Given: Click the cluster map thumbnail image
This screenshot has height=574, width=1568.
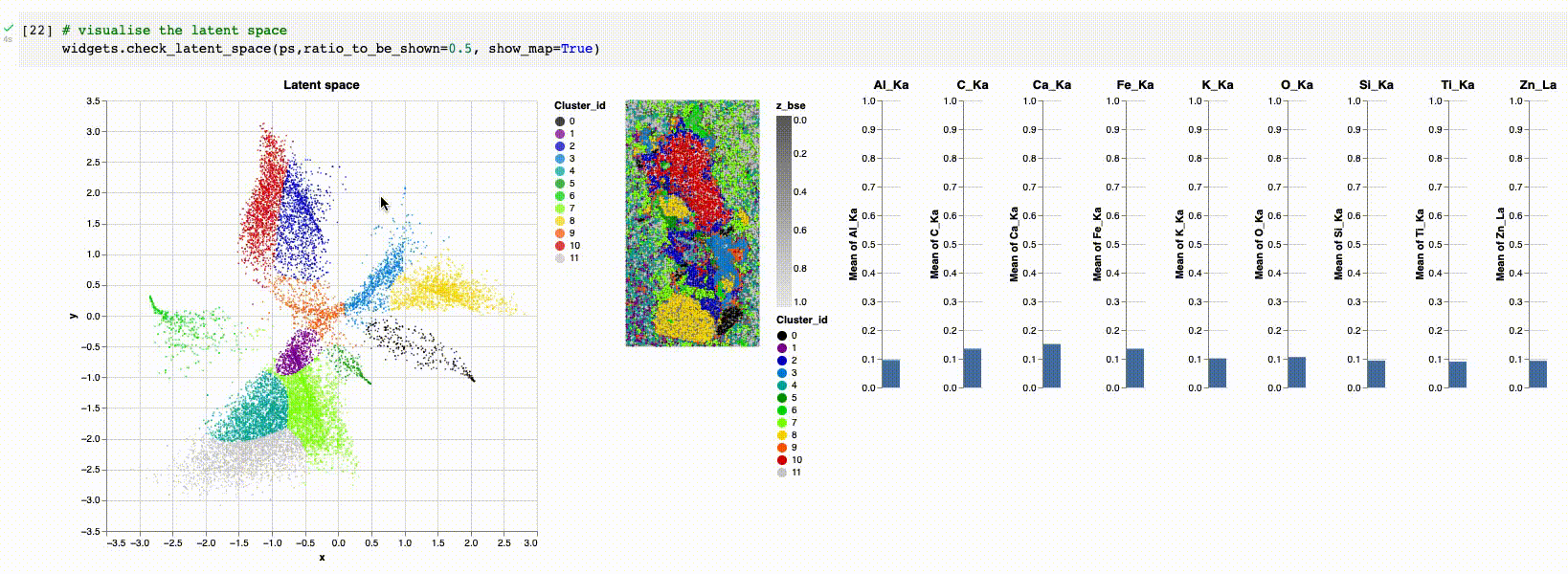Looking at the screenshot, I should point(692,223).
